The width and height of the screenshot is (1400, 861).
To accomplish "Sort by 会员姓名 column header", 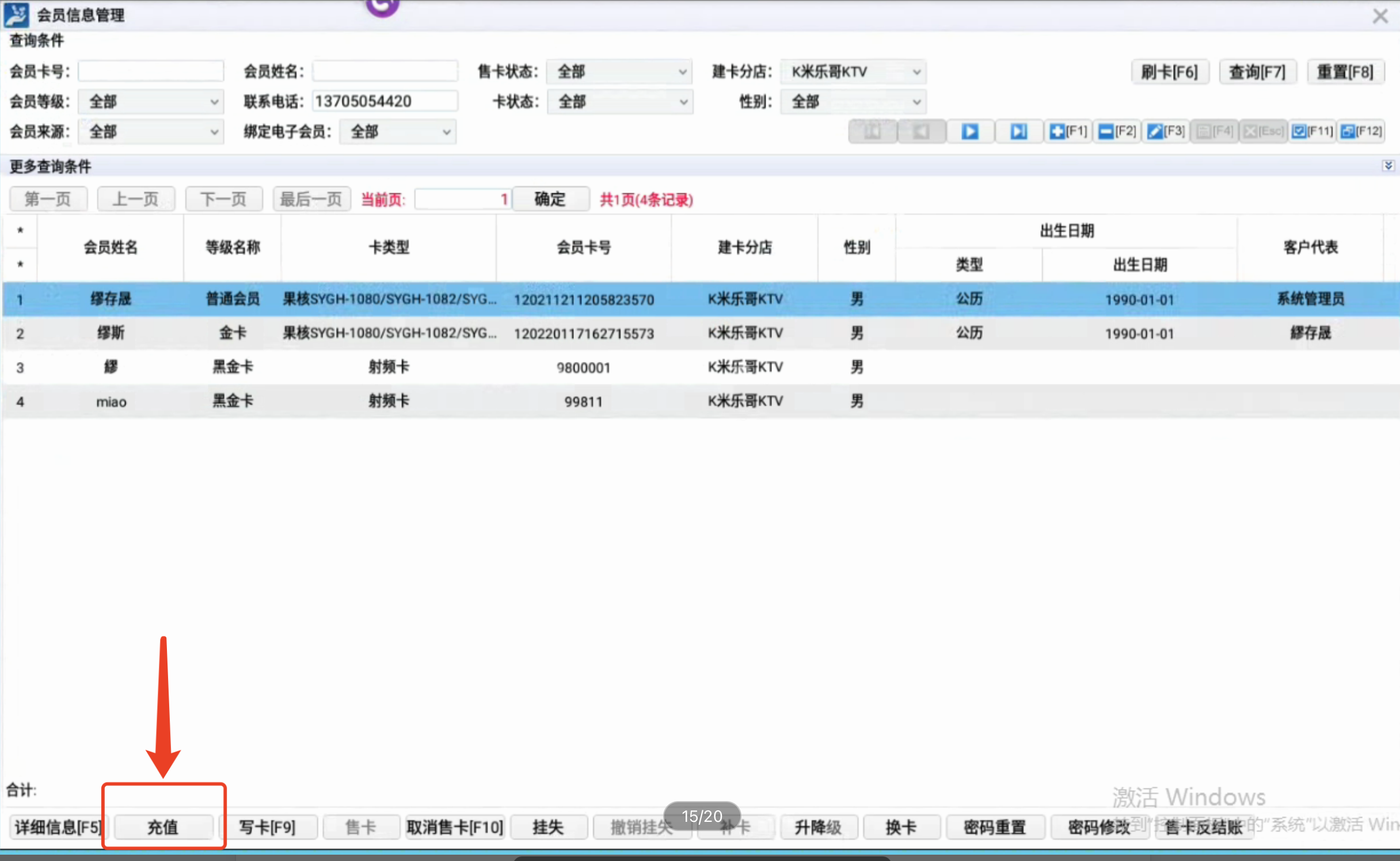I will 111,247.
